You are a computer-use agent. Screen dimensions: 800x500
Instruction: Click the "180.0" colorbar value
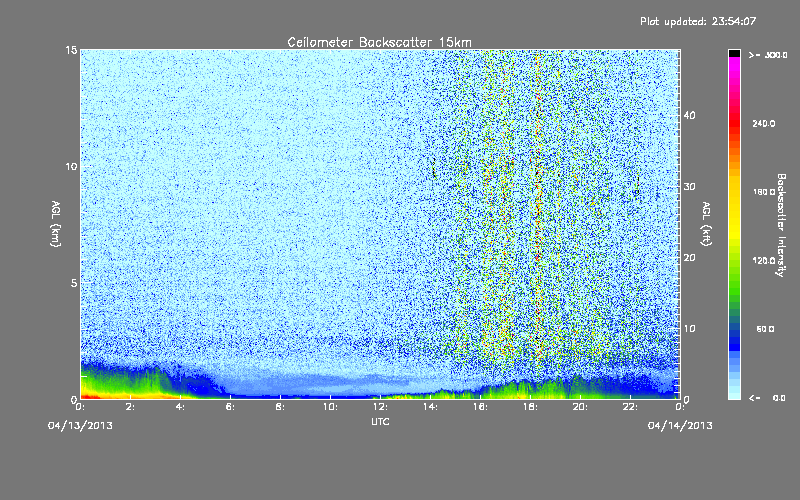pos(764,192)
